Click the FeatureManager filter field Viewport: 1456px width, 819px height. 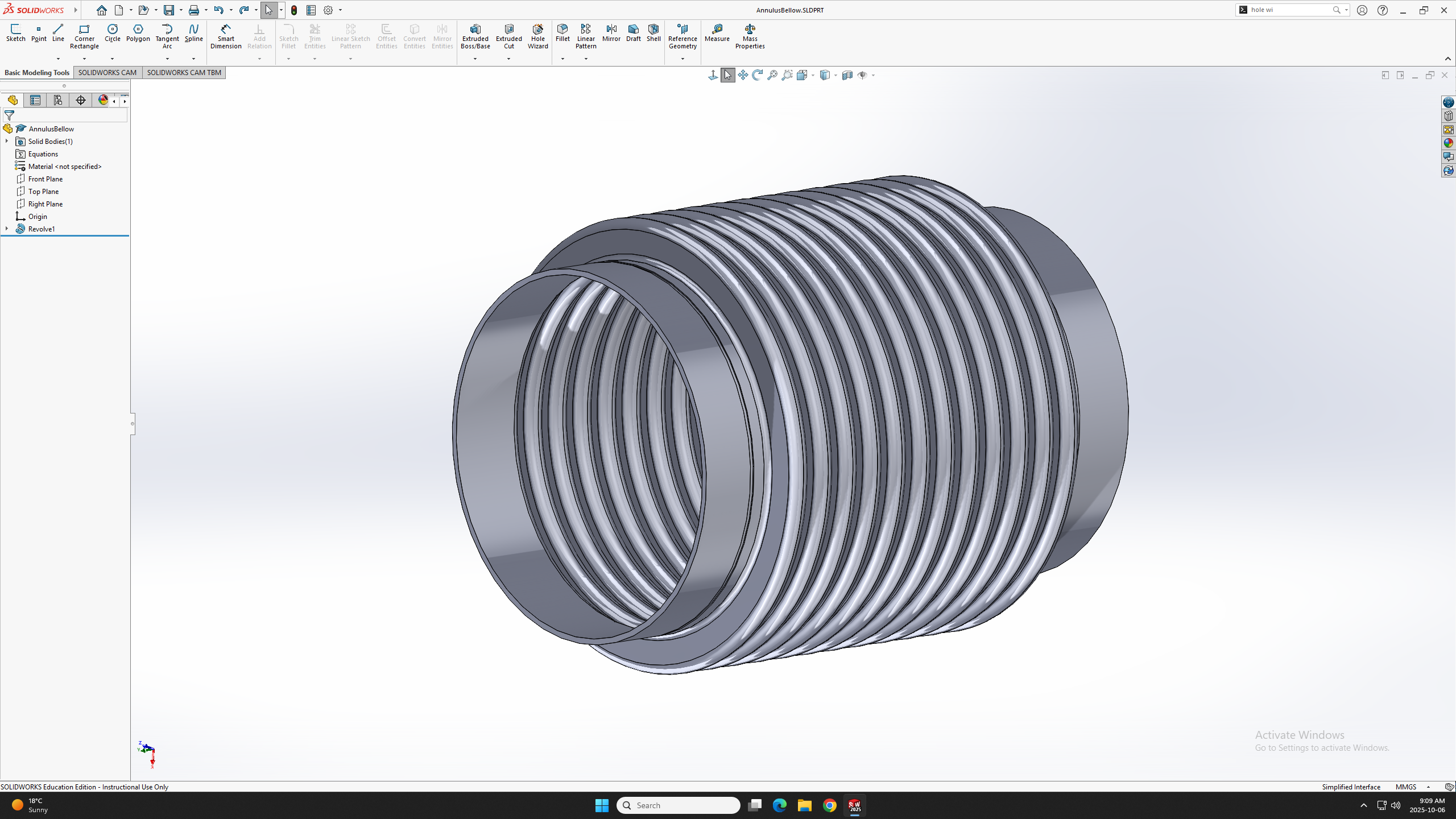click(65, 115)
